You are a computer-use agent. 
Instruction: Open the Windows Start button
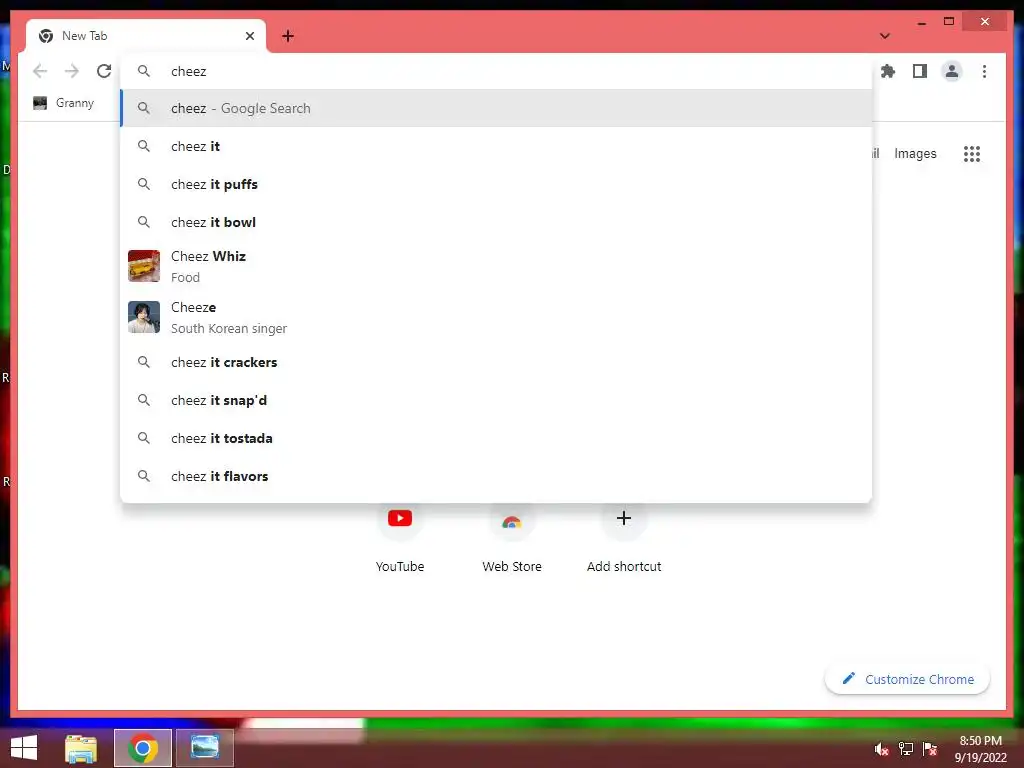click(24, 748)
